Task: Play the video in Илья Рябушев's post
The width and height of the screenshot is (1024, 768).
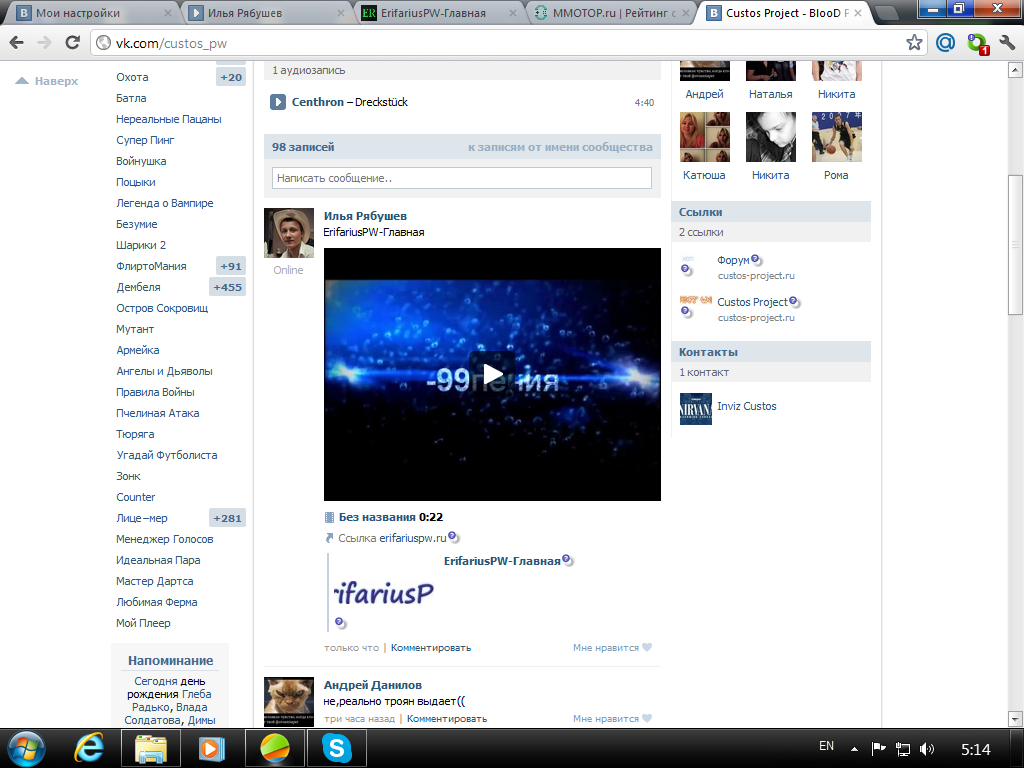Action: pos(492,374)
